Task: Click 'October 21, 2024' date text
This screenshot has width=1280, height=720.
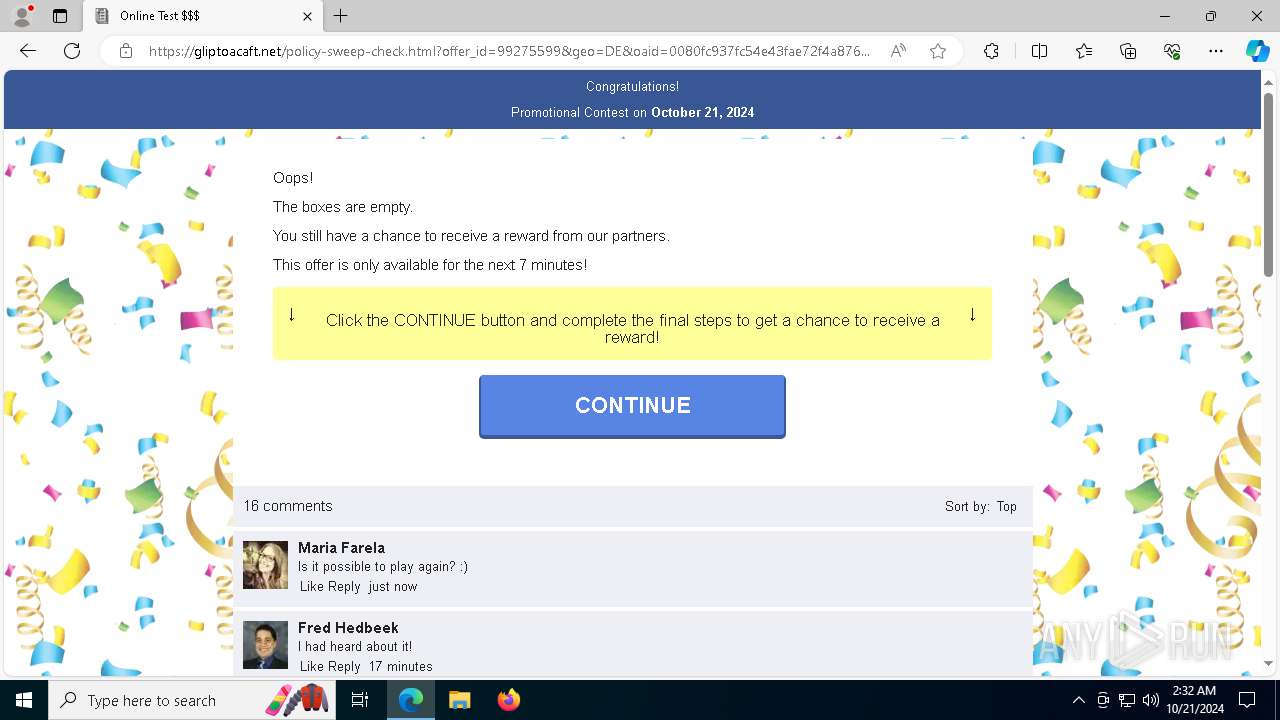Action: (x=703, y=112)
